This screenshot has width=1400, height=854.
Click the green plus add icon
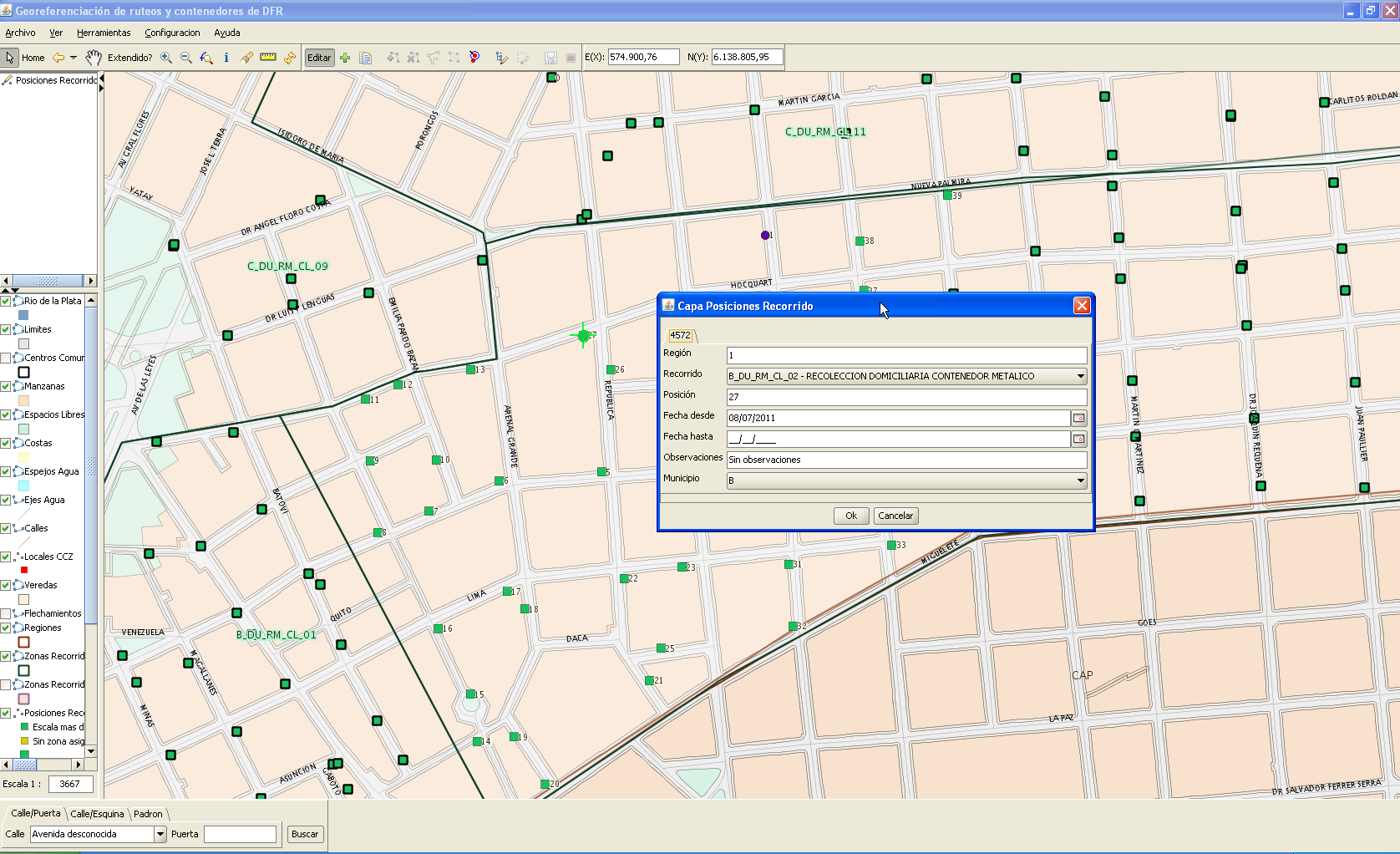pos(345,58)
